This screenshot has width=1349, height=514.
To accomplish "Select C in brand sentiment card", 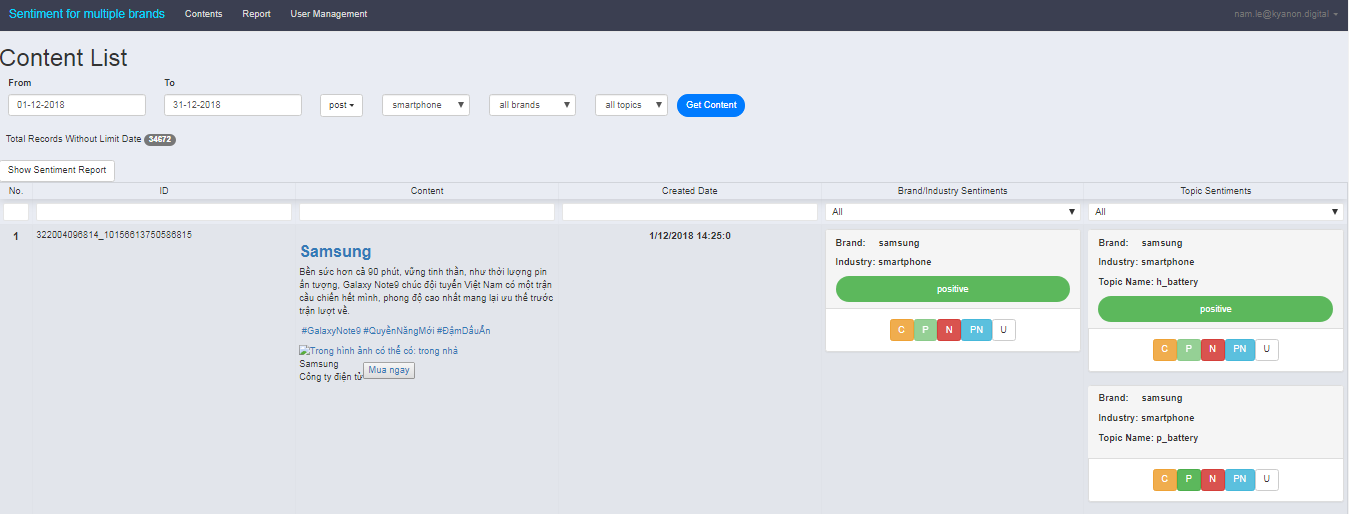I will tap(901, 330).
